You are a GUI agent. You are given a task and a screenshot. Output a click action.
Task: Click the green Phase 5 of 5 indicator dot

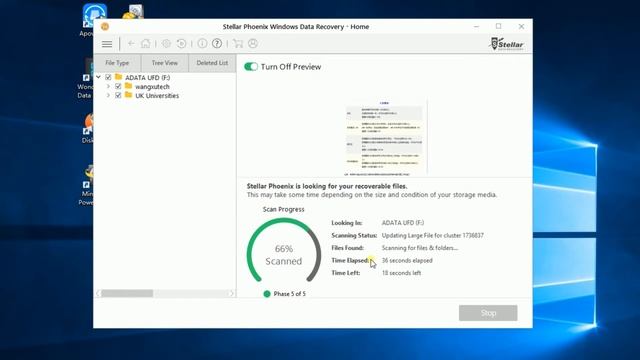point(267,293)
